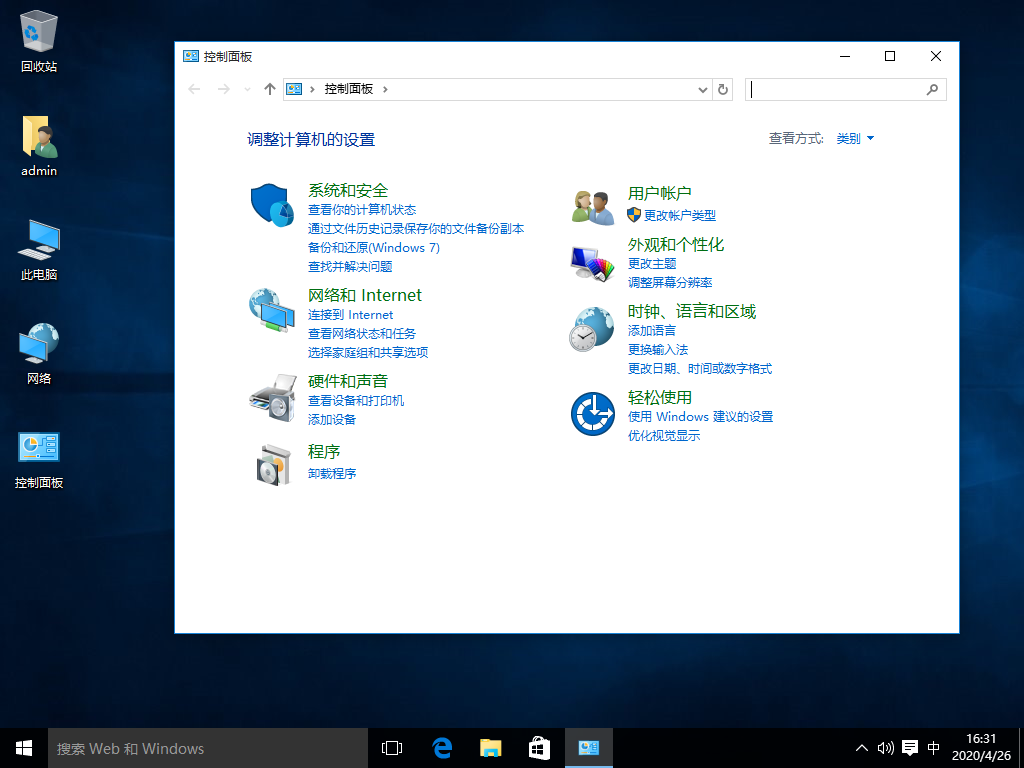Click the 中 input method indicator
The height and width of the screenshot is (768, 1024).
[x=933, y=747]
